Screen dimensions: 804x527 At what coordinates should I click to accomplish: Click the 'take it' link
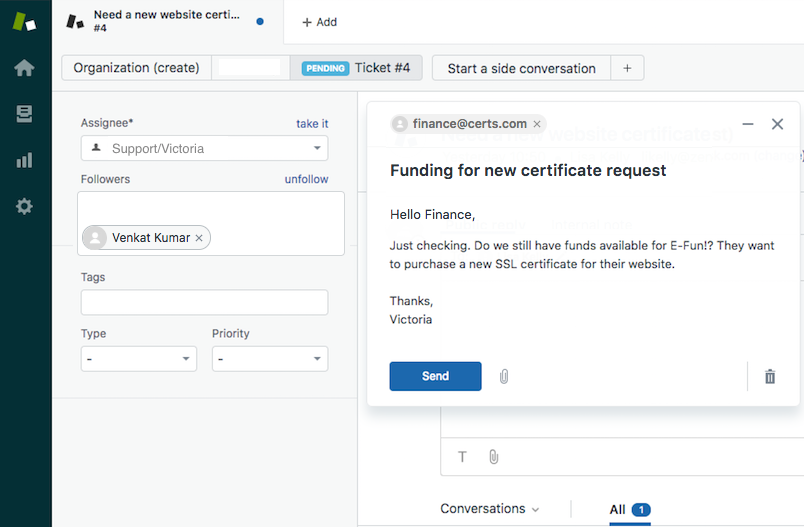312,123
